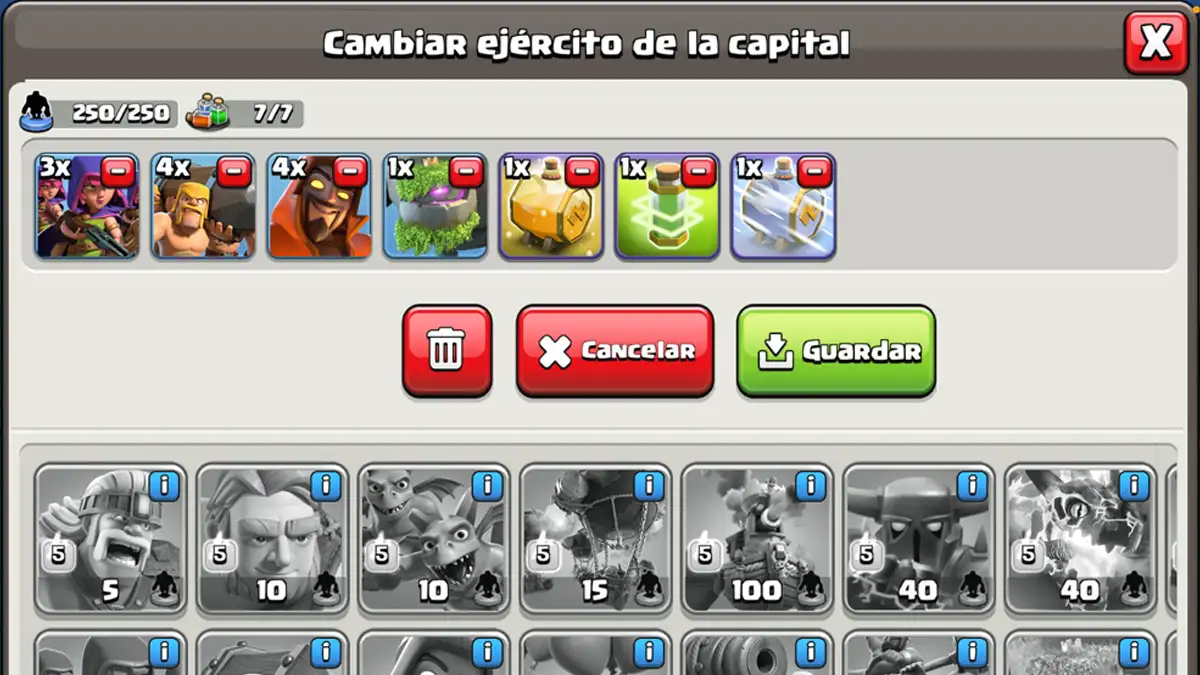This screenshot has width=1200, height=675.
Task: Add the P.E.K.K.A troop costing 40
Action: pyautogui.click(x=920, y=539)
